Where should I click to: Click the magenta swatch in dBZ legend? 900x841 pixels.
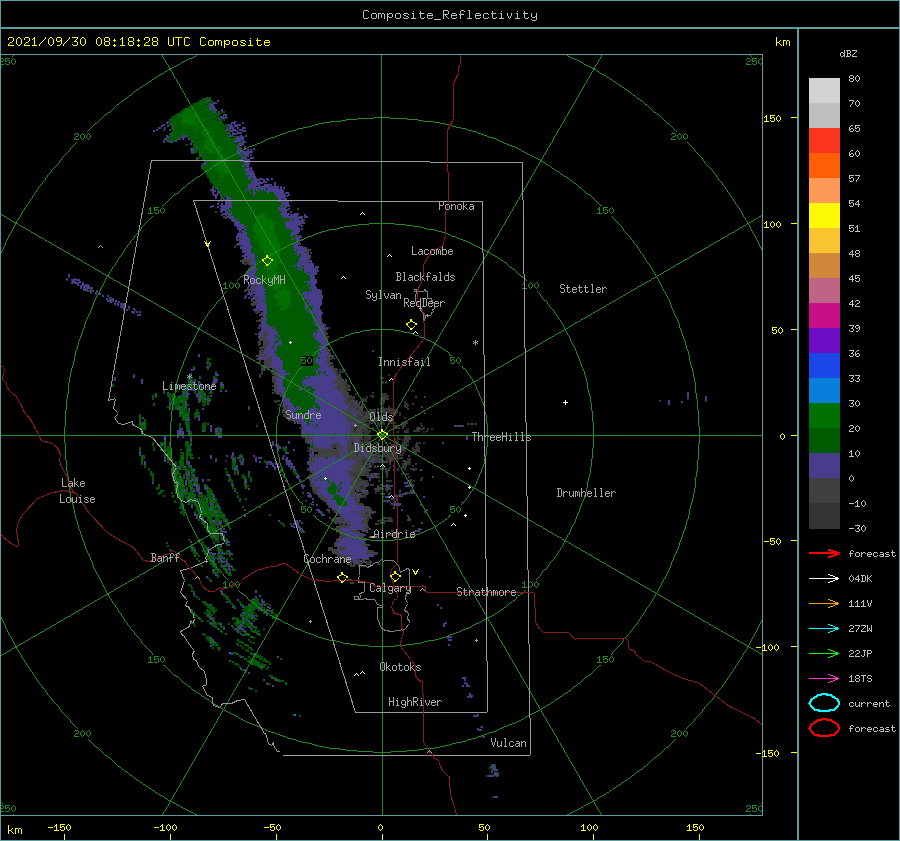click(x=824, y=316)
